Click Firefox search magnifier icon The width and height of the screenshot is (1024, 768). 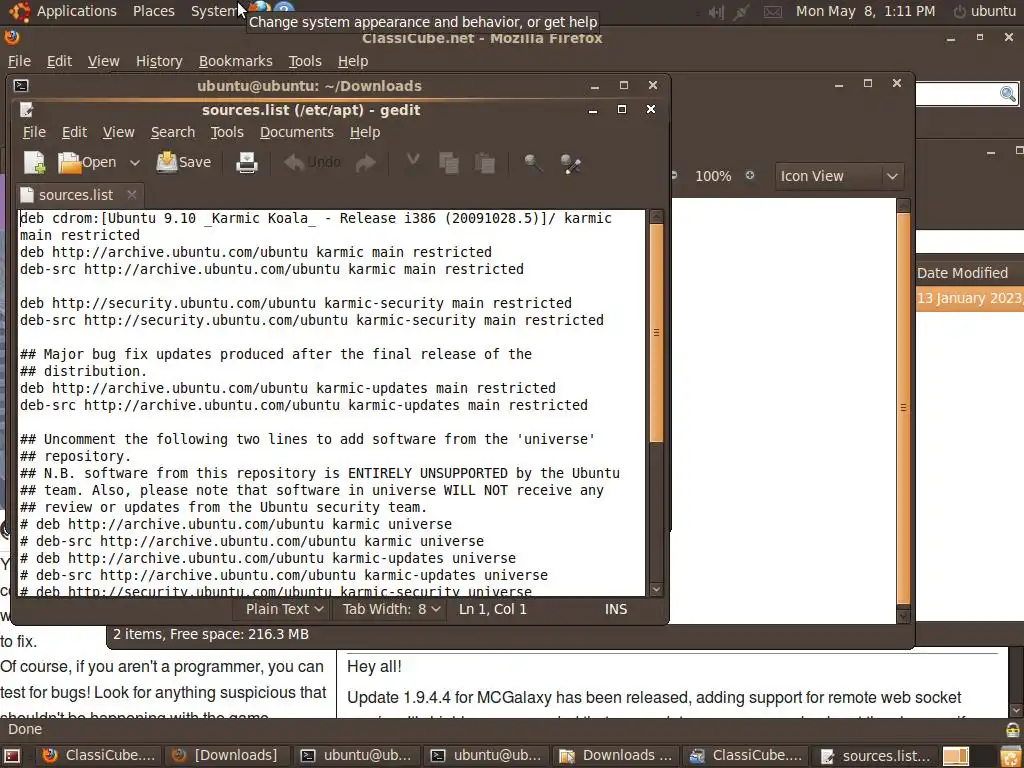(1008, 94)
